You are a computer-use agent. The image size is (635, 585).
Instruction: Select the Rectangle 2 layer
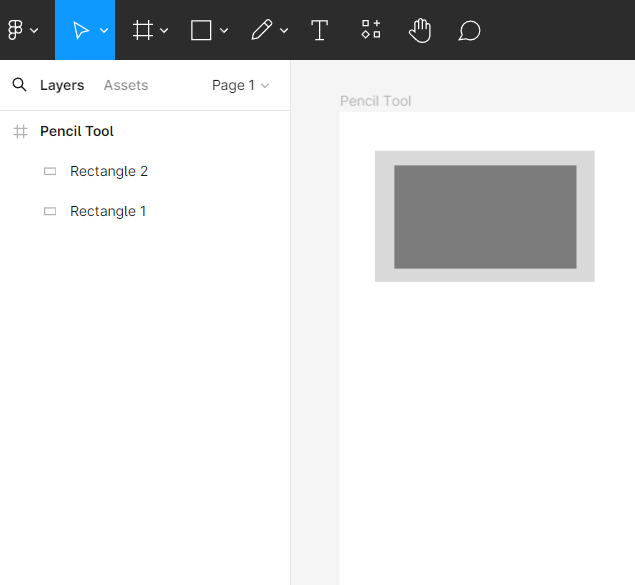point(109,171)
